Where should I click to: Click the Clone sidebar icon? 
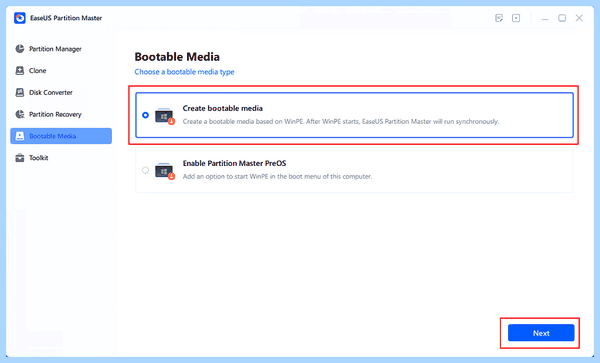point(20,70)
